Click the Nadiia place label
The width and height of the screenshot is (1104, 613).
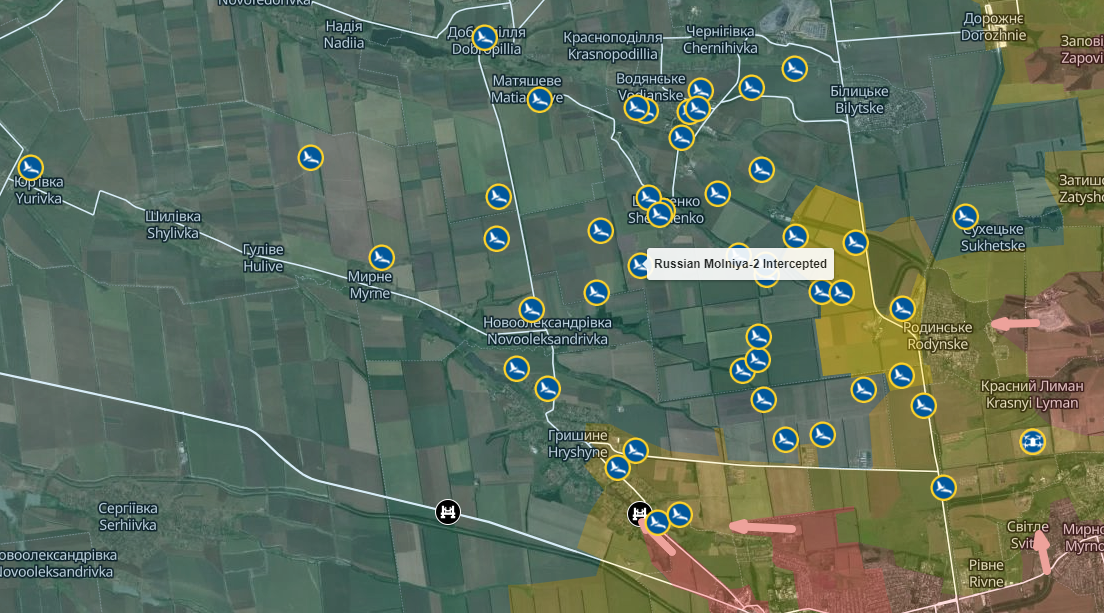tap(344, 34)
